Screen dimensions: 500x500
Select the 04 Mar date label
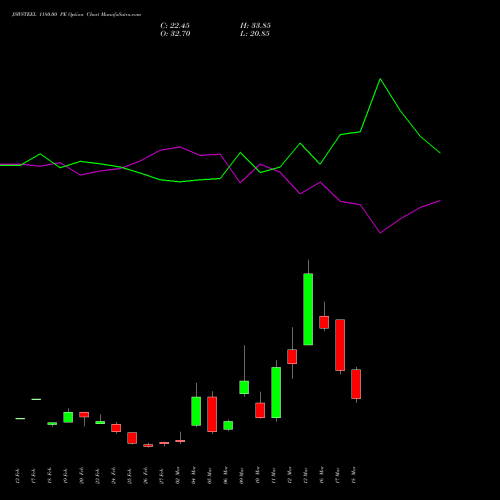point(194,476)
